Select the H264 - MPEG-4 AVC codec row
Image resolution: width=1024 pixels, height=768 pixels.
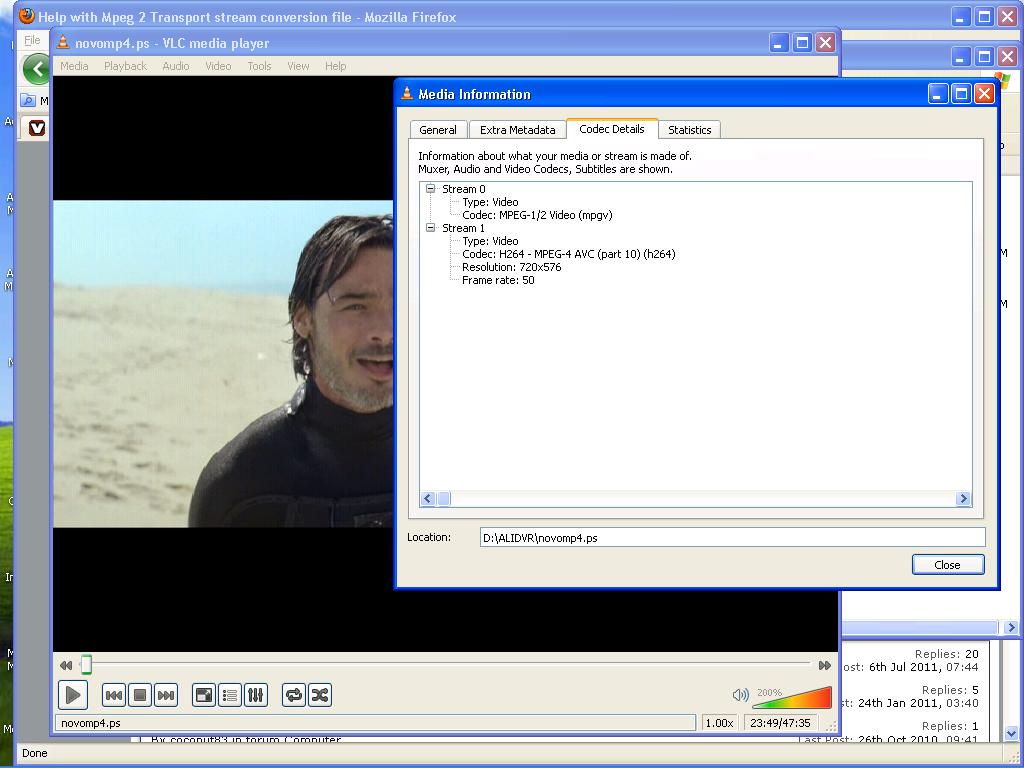click(569, 254)
